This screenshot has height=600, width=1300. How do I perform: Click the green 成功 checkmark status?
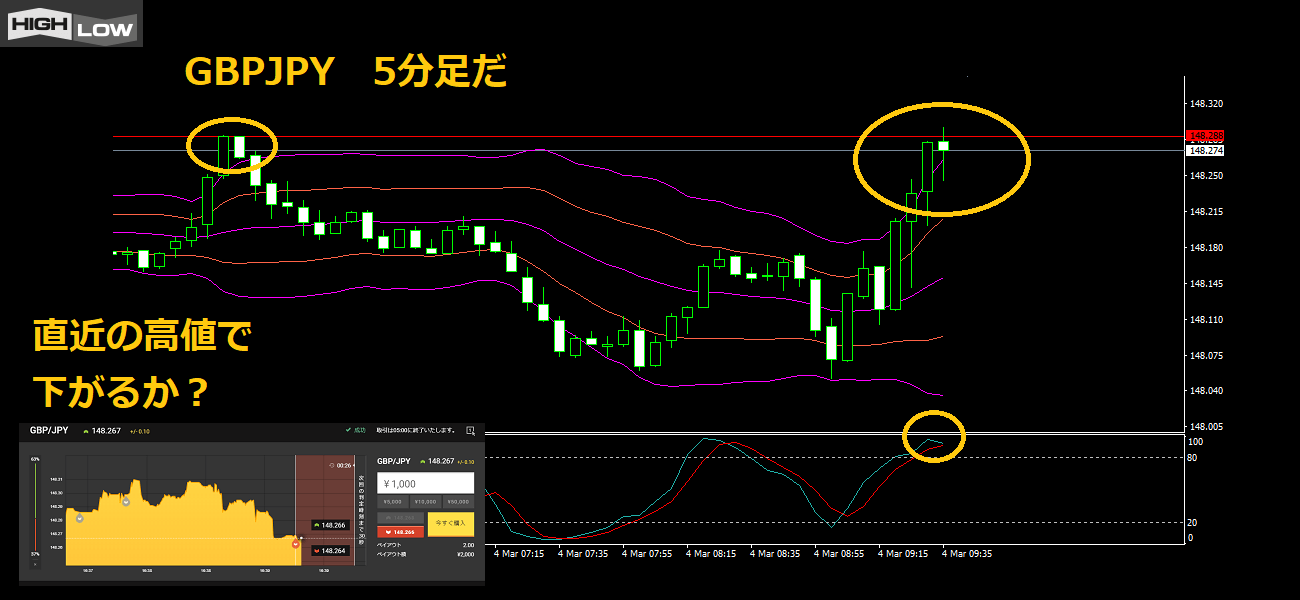tap(352, 431)
